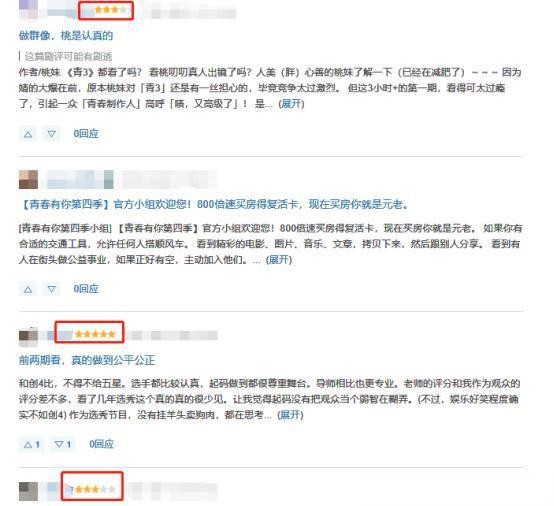The width and height of the screenshot is (554, 506).
Task: Open the avatar of the bottom reviewer
Action: pyautogui.click(x=28, y=492)
